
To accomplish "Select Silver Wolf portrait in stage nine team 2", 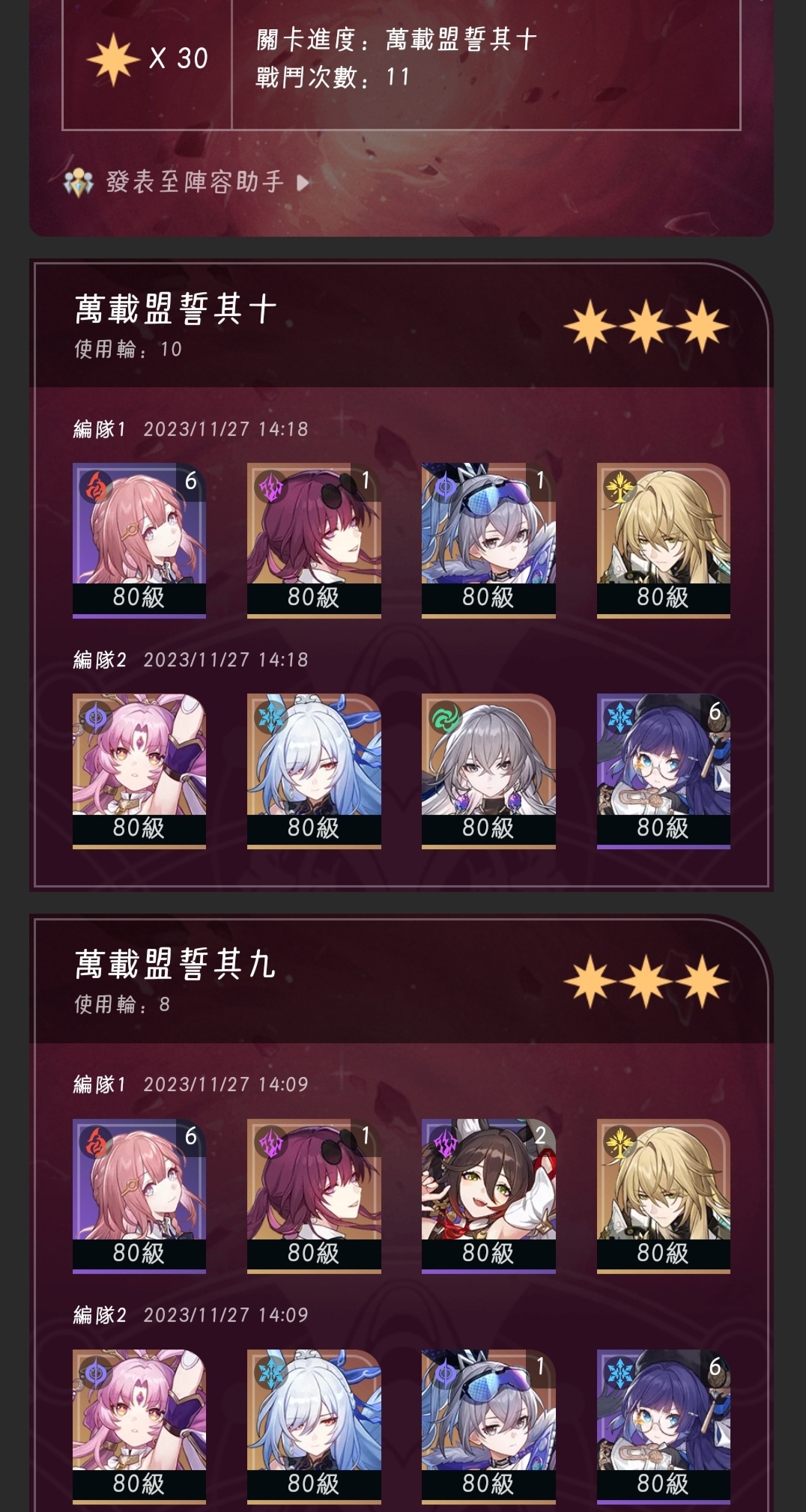I will point(488,1426).
